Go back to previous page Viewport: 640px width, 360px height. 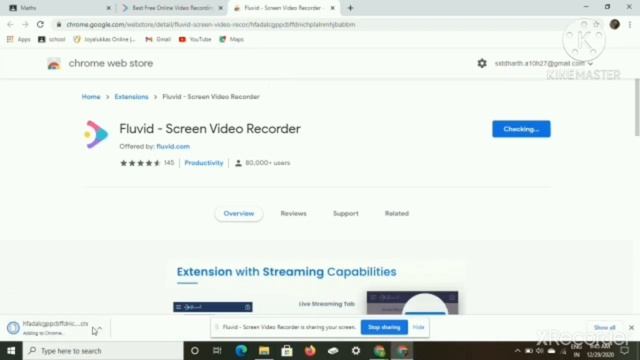click(x=10, y=24)
